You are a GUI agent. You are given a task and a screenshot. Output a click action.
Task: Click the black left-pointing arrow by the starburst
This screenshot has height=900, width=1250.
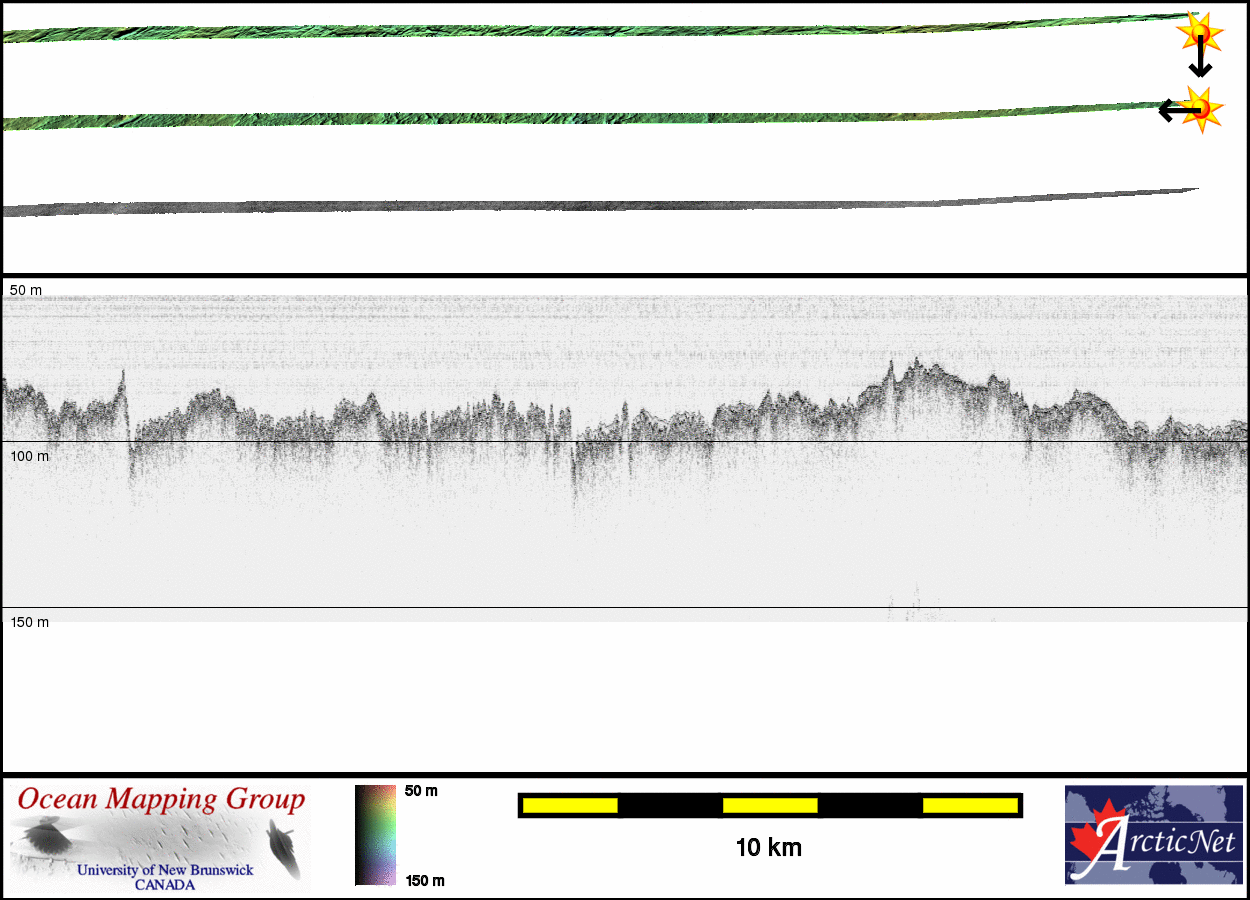click(x=1172, y=110)
